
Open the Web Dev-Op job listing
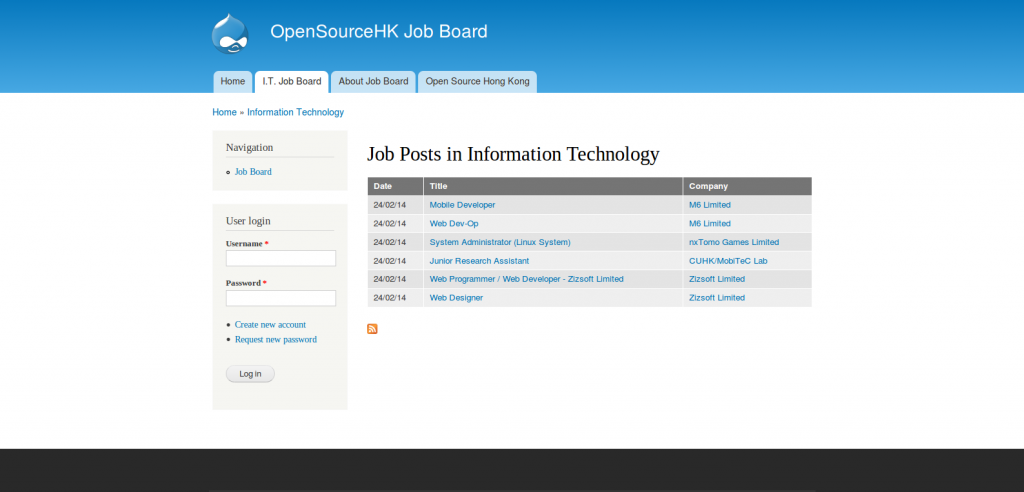click(454, 223)
